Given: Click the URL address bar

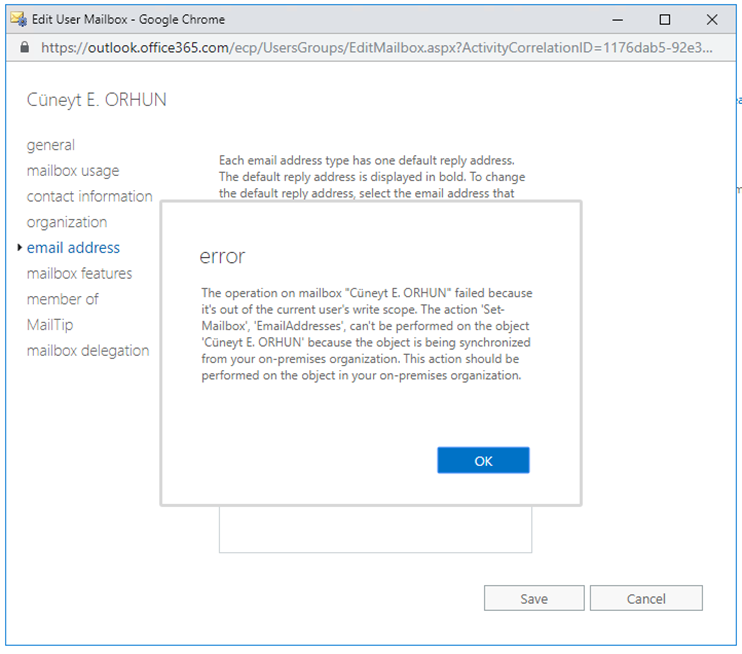Looking at the screenshot, I should (376, 47).
